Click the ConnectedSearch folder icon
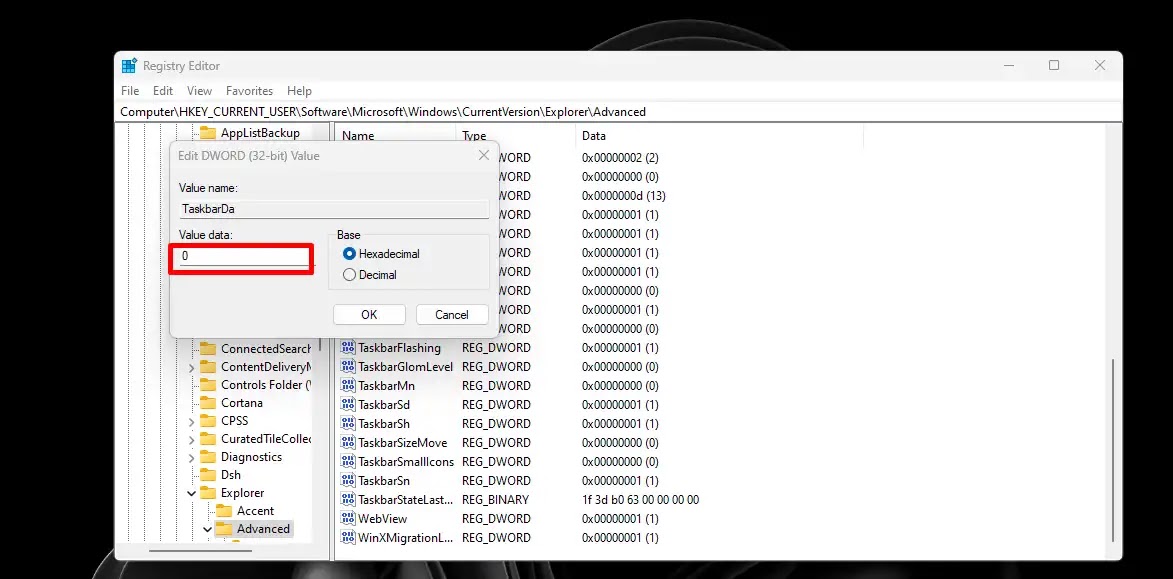Screen dimensions: 1173x579 coord(207,349)
